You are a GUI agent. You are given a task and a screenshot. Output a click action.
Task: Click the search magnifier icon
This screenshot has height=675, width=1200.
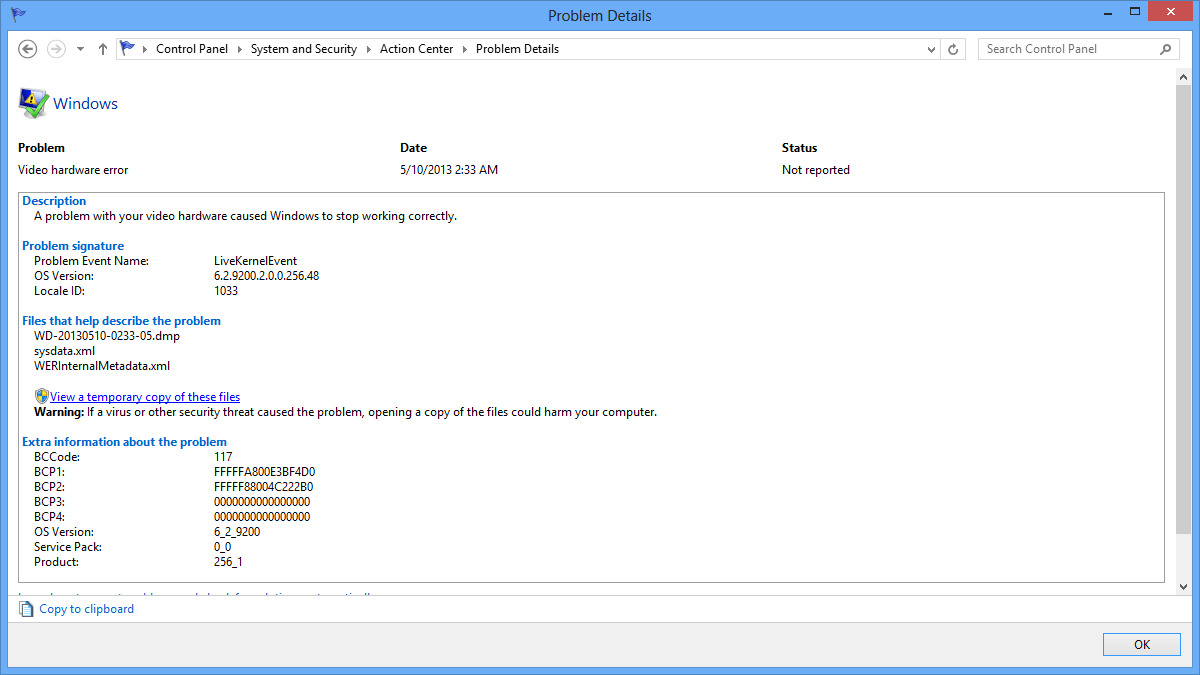1165,49
